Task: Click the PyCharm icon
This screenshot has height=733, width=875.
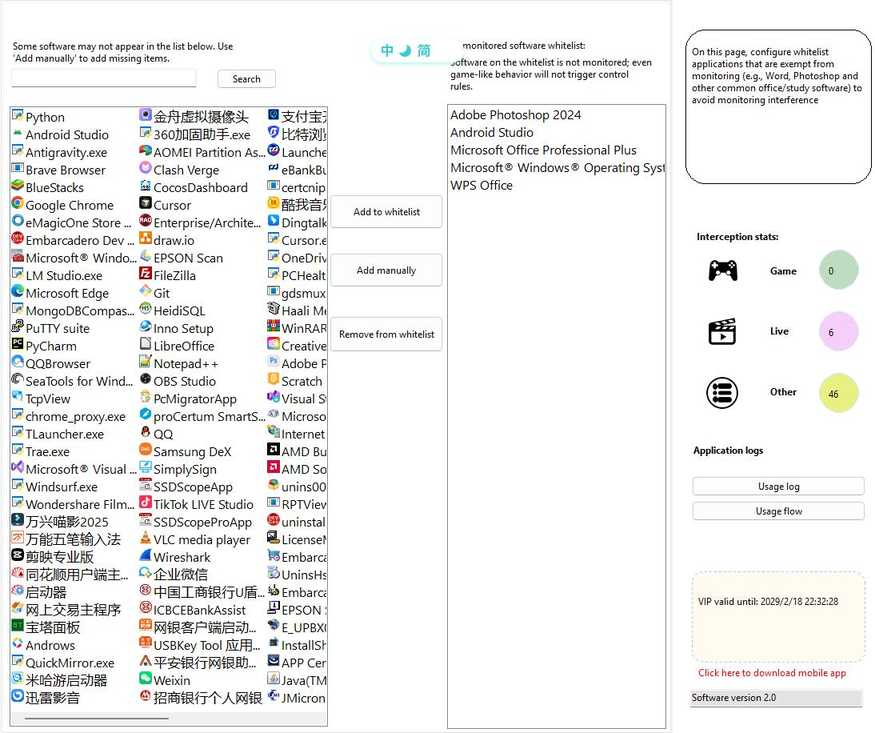Action: coord(17,345)
